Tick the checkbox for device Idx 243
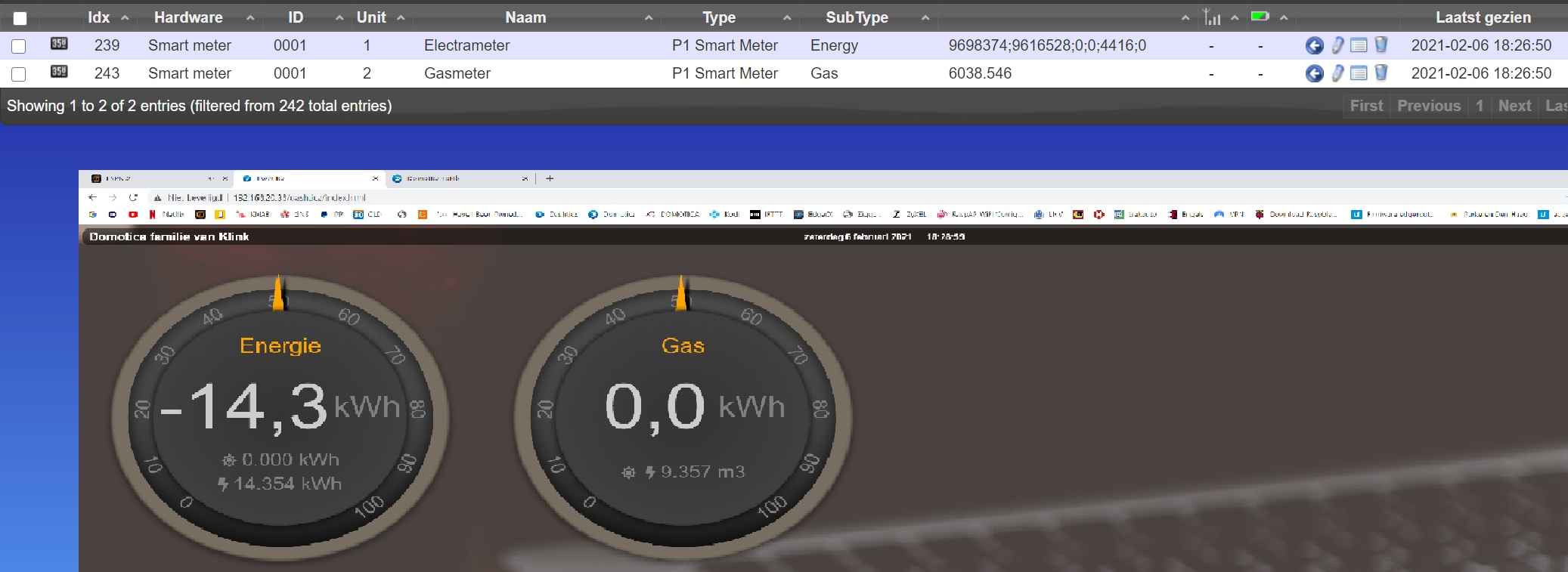1568x572 pixels. [x=19, y=74]
